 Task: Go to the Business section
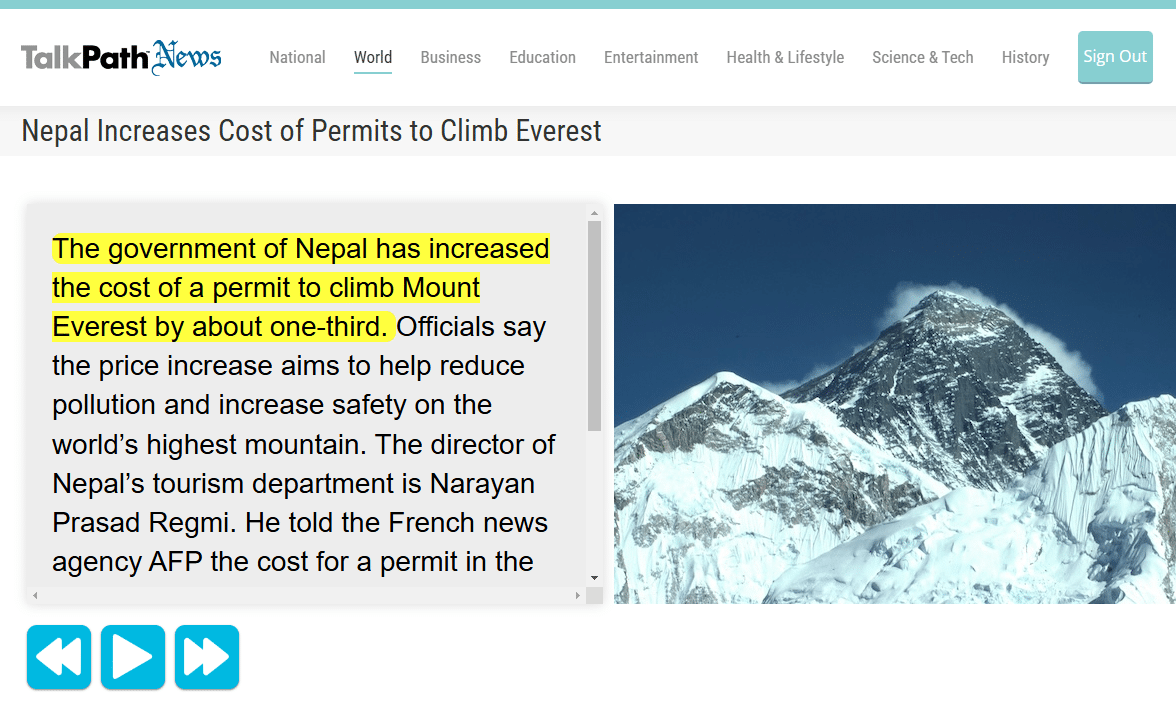tap(450, 57)
